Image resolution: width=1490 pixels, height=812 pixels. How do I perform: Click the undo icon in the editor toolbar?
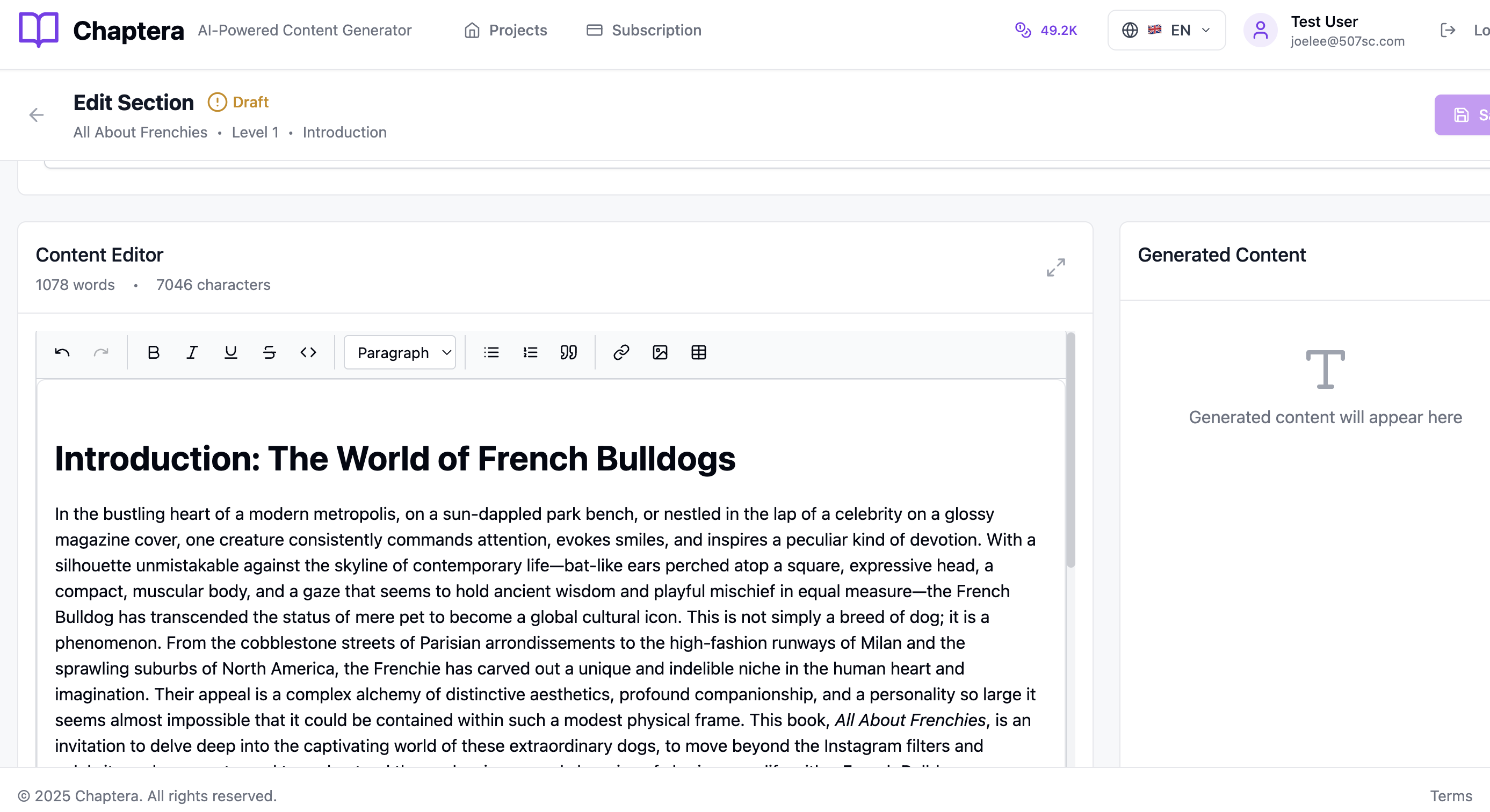[62, 352]
